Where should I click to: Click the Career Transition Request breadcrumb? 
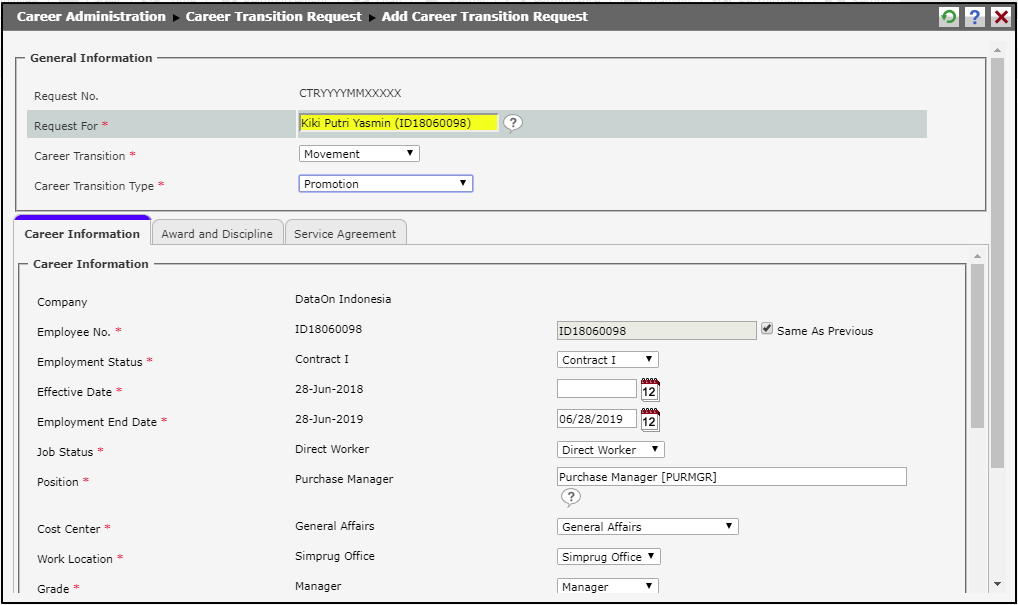273,17
